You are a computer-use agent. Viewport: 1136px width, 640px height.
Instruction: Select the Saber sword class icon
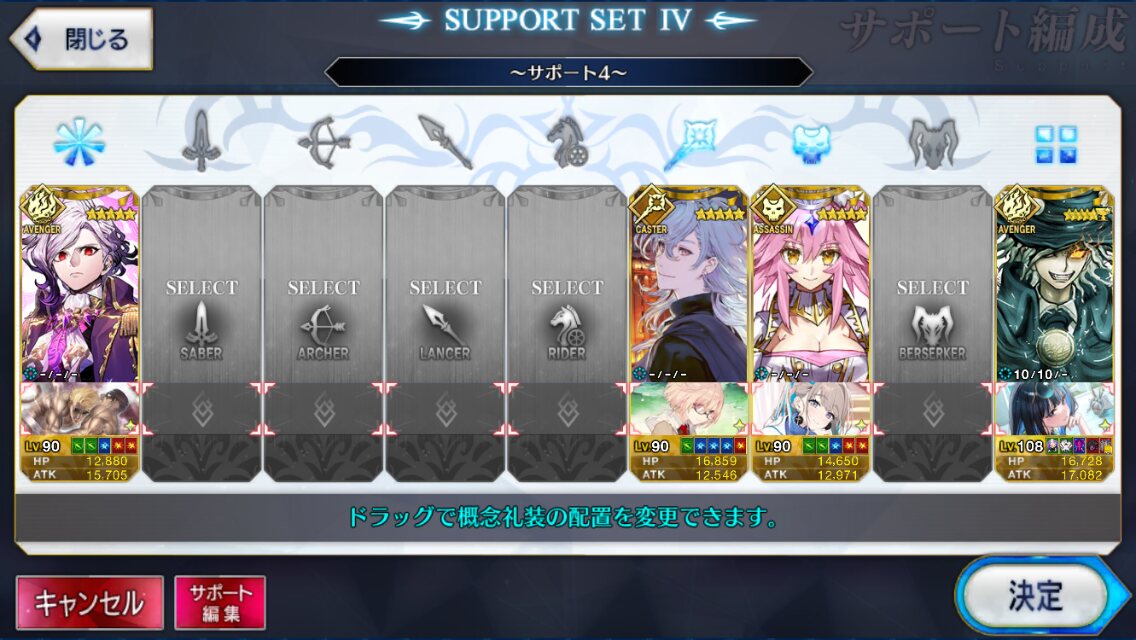pos(201,141)
